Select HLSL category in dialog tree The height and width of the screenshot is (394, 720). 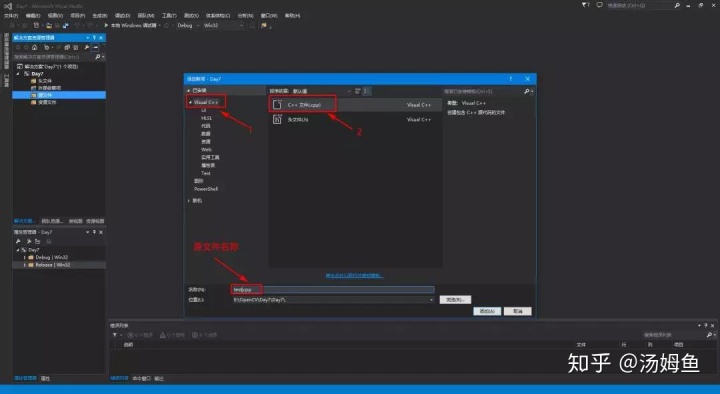[x=206, y=118]
